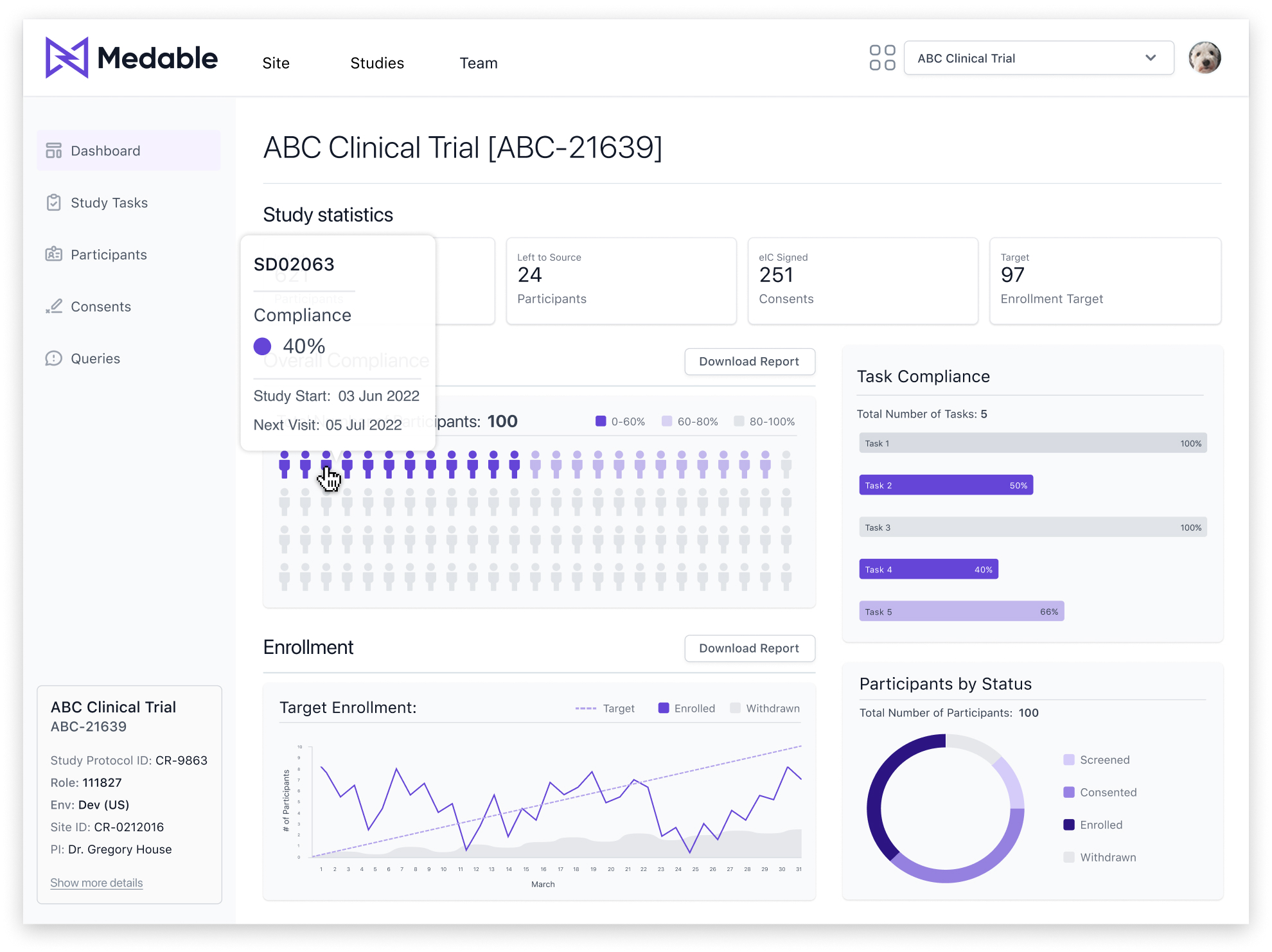Open the apps grid icon

pos(882,58)
